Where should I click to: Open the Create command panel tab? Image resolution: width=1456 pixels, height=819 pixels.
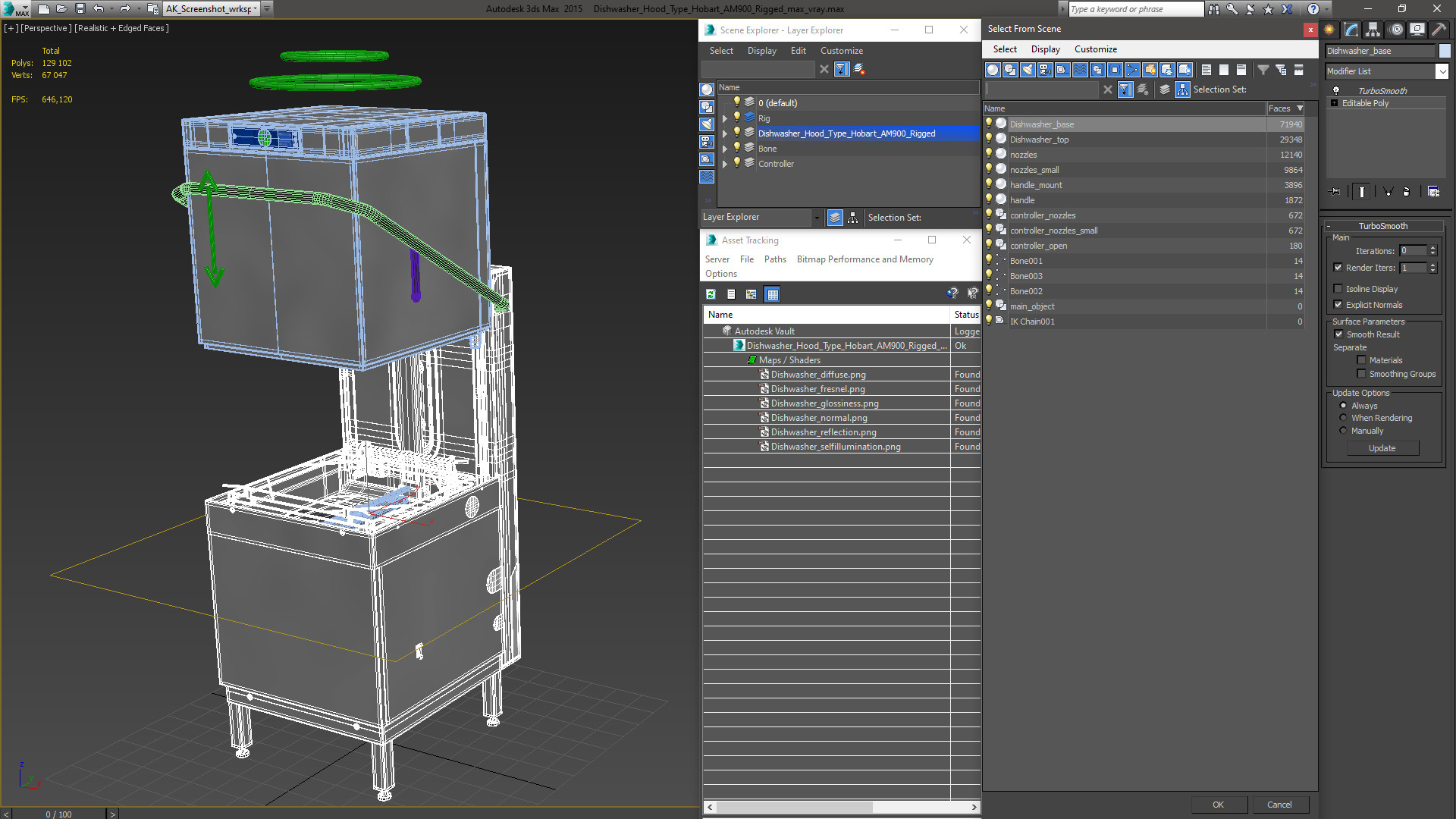1329,30
